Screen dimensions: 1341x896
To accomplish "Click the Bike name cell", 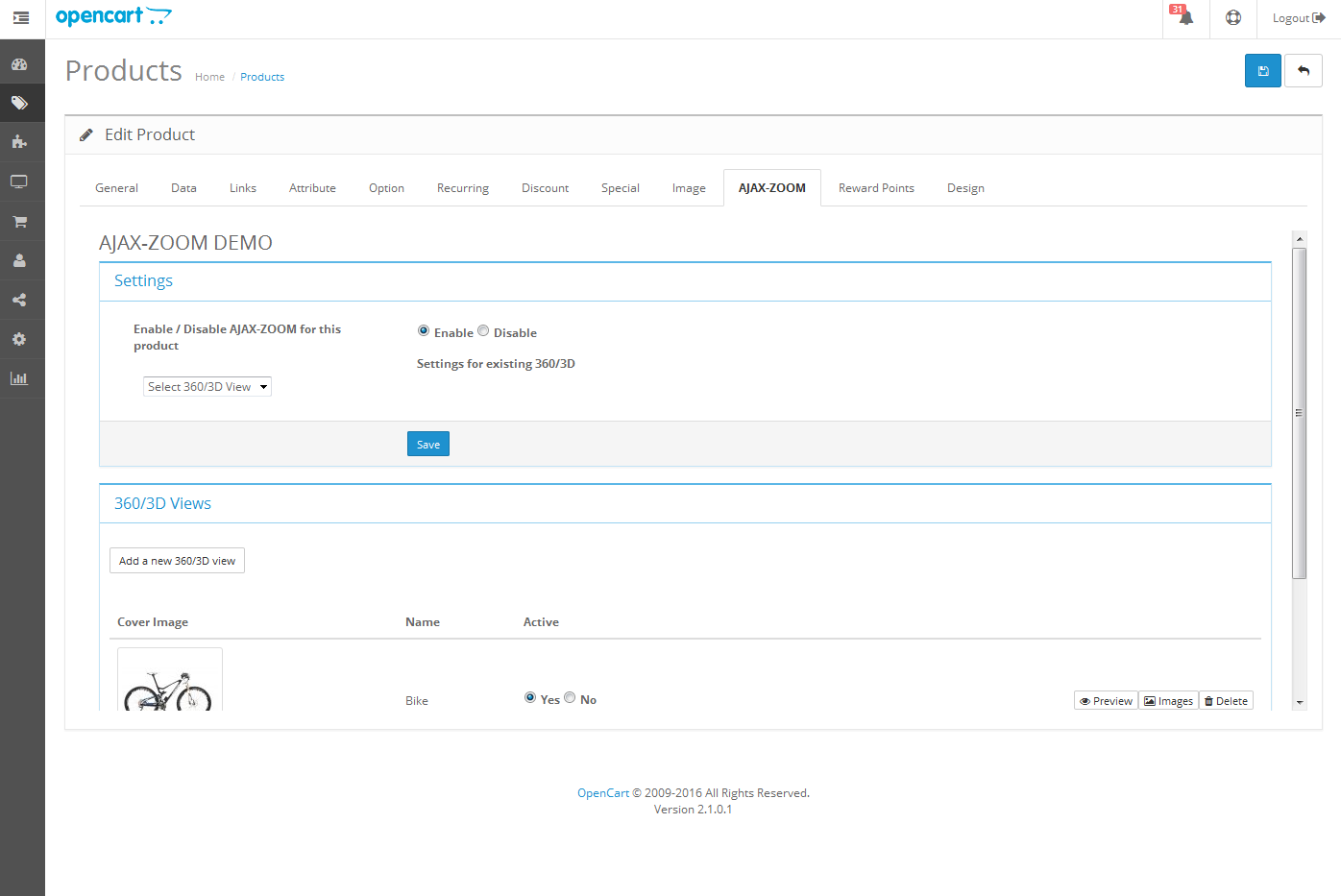I will tap(417, 701).
